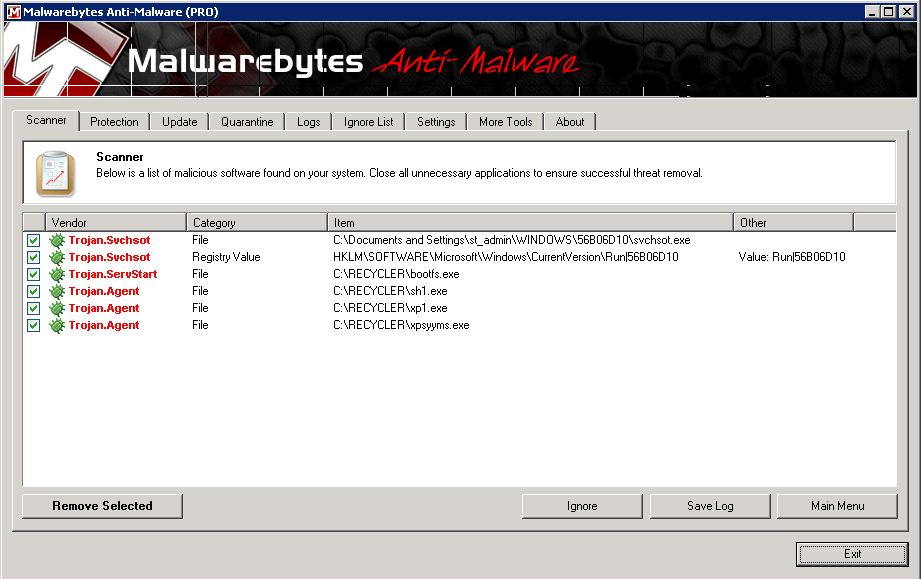Click the Ignore button
The height and width of the screenshot is (579, 921).
pos(582,506)
